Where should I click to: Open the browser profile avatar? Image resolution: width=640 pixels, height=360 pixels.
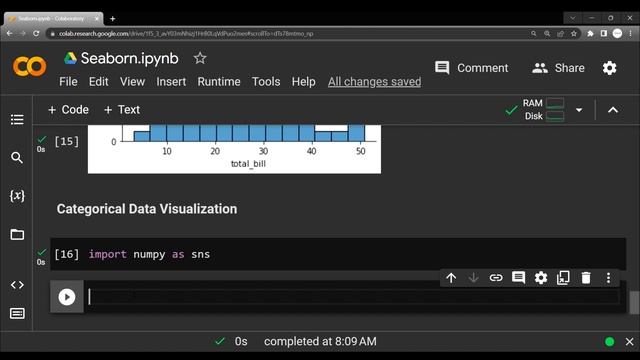[x=618, y=33]
